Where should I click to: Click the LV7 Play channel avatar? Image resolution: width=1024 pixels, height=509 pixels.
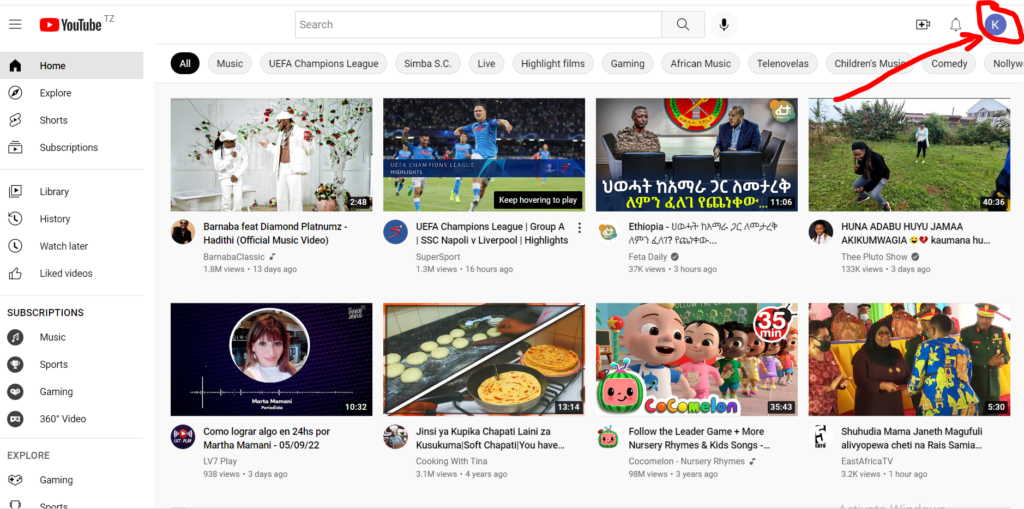183,436
